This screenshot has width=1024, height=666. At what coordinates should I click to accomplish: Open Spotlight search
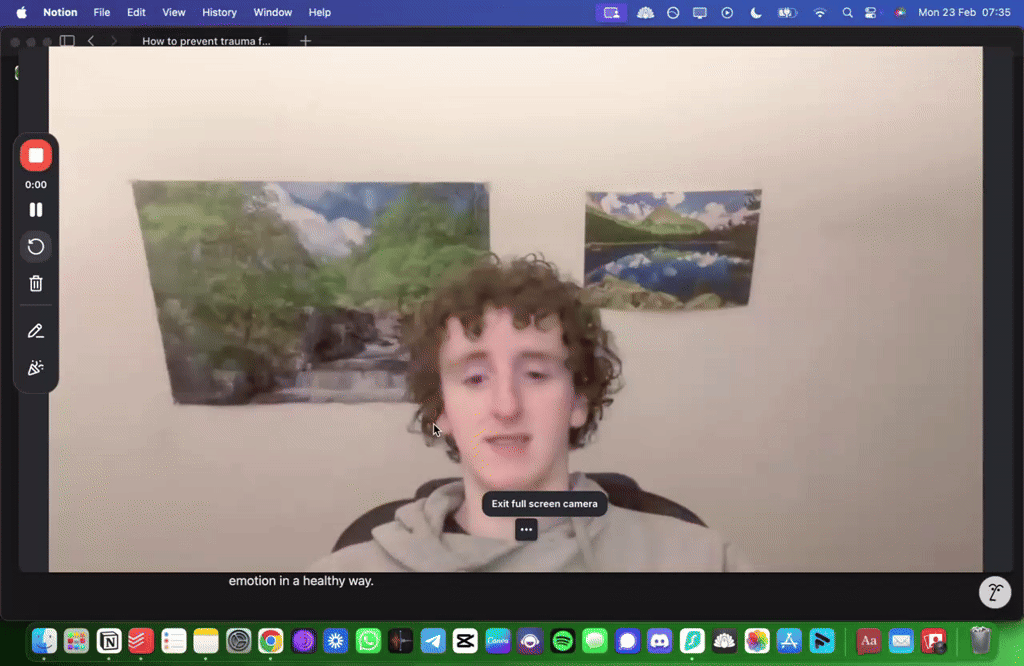tap(847, 12)
